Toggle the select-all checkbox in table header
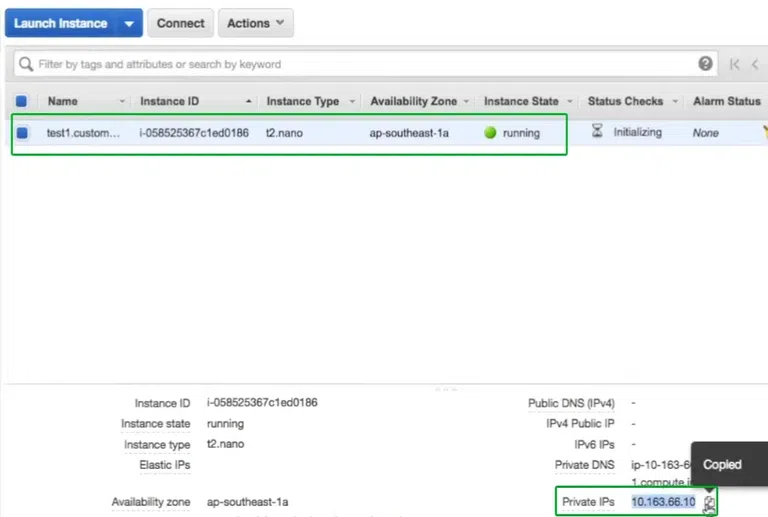 22,101
